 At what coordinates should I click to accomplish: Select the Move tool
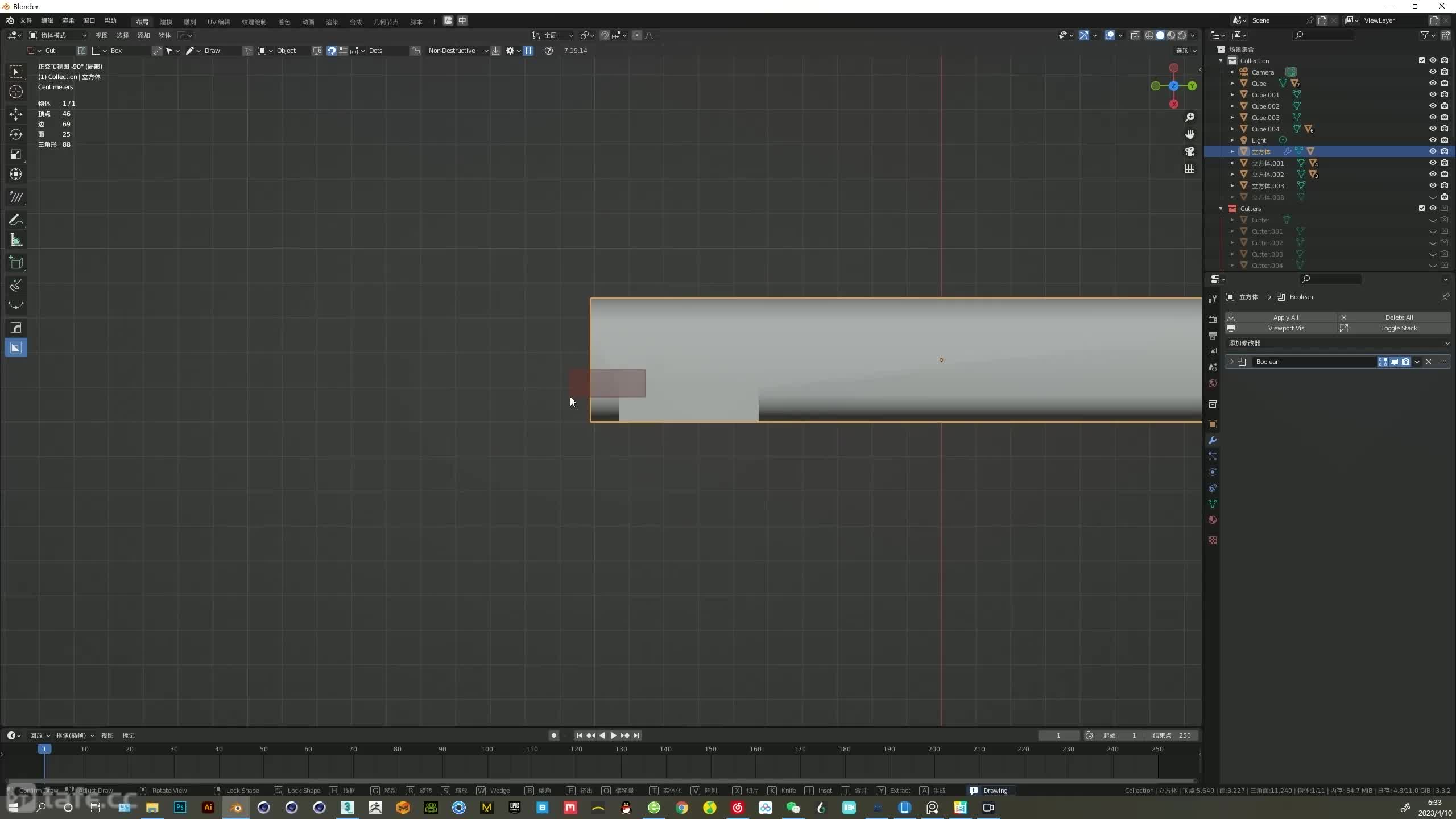click(16, 114)
